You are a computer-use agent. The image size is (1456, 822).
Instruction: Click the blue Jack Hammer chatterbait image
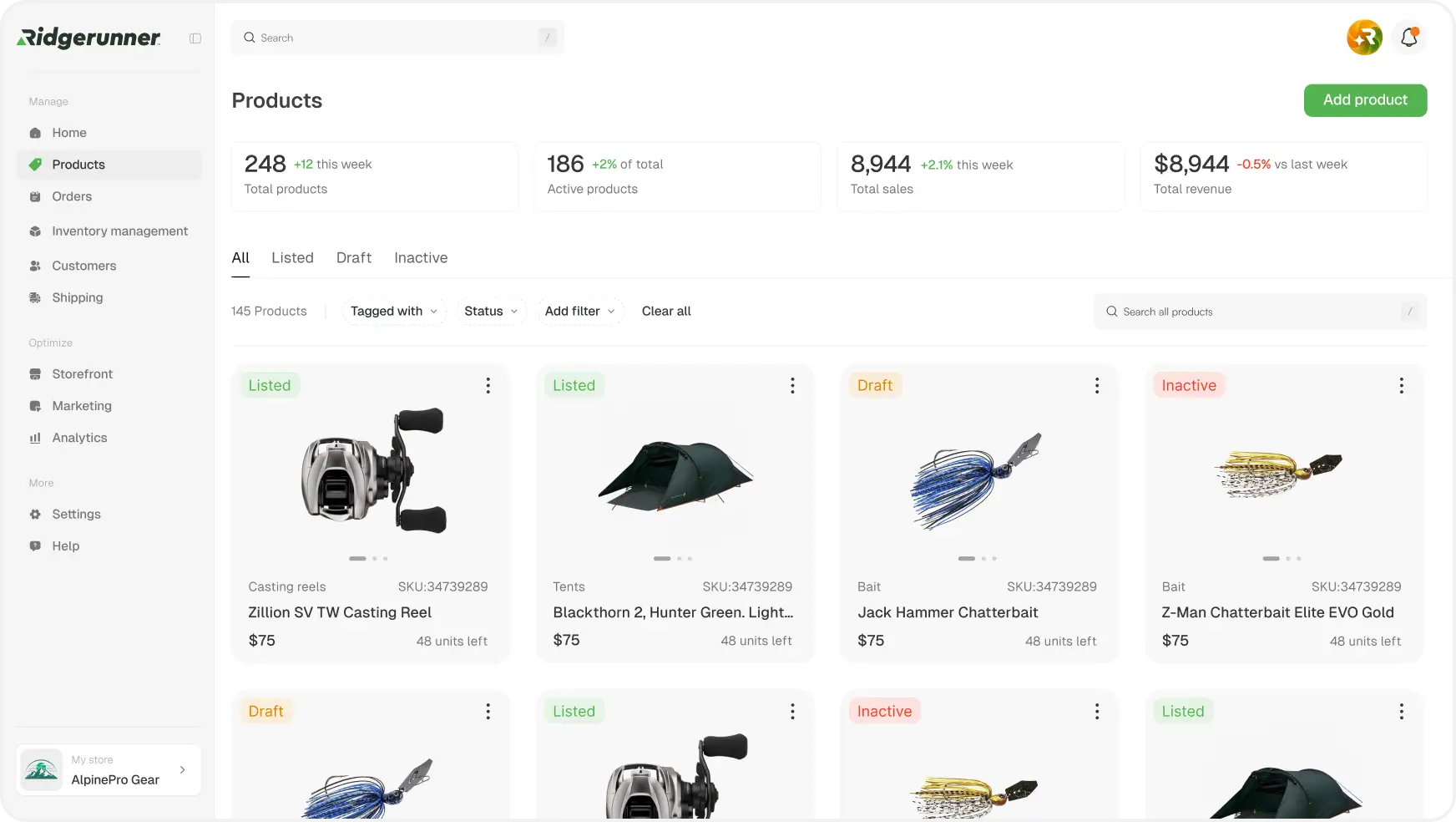point(976,481)
